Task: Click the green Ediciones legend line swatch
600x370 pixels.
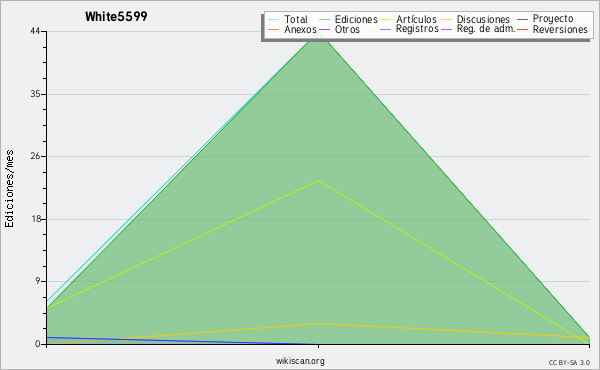Action: [324, 20]
